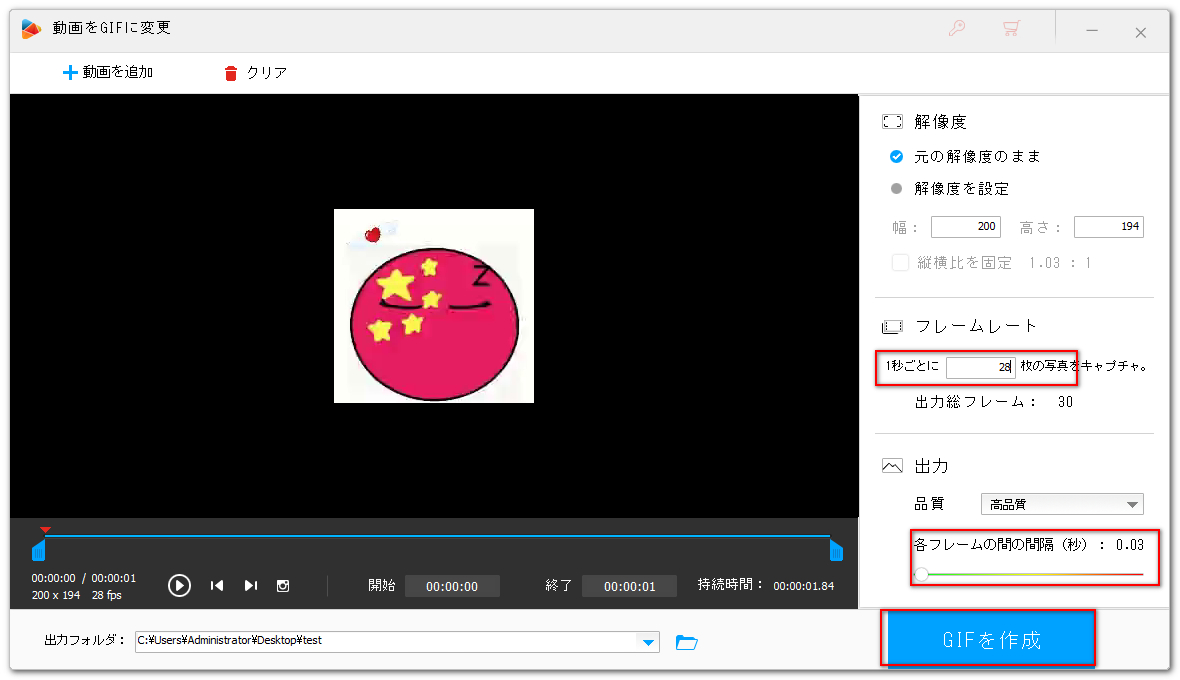Click クリア to clear the video list
The height and width of the screenshot is (680, 1180).
(x=255, y=71)
